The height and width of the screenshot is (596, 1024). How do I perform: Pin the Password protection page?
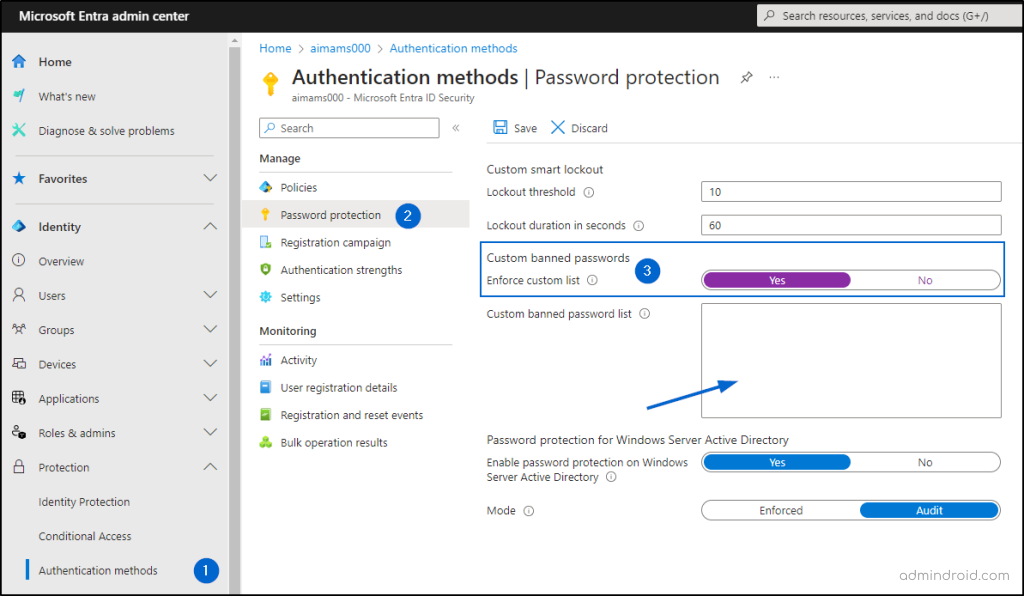pos(746,78)
